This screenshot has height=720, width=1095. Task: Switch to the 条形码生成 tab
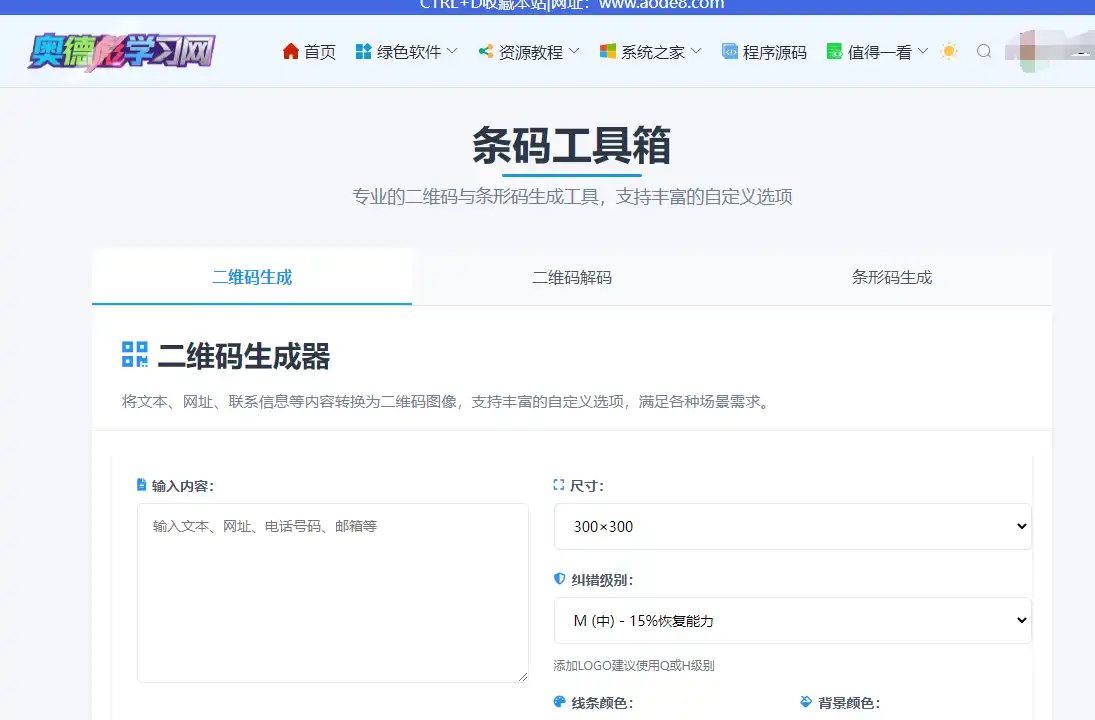891,277
